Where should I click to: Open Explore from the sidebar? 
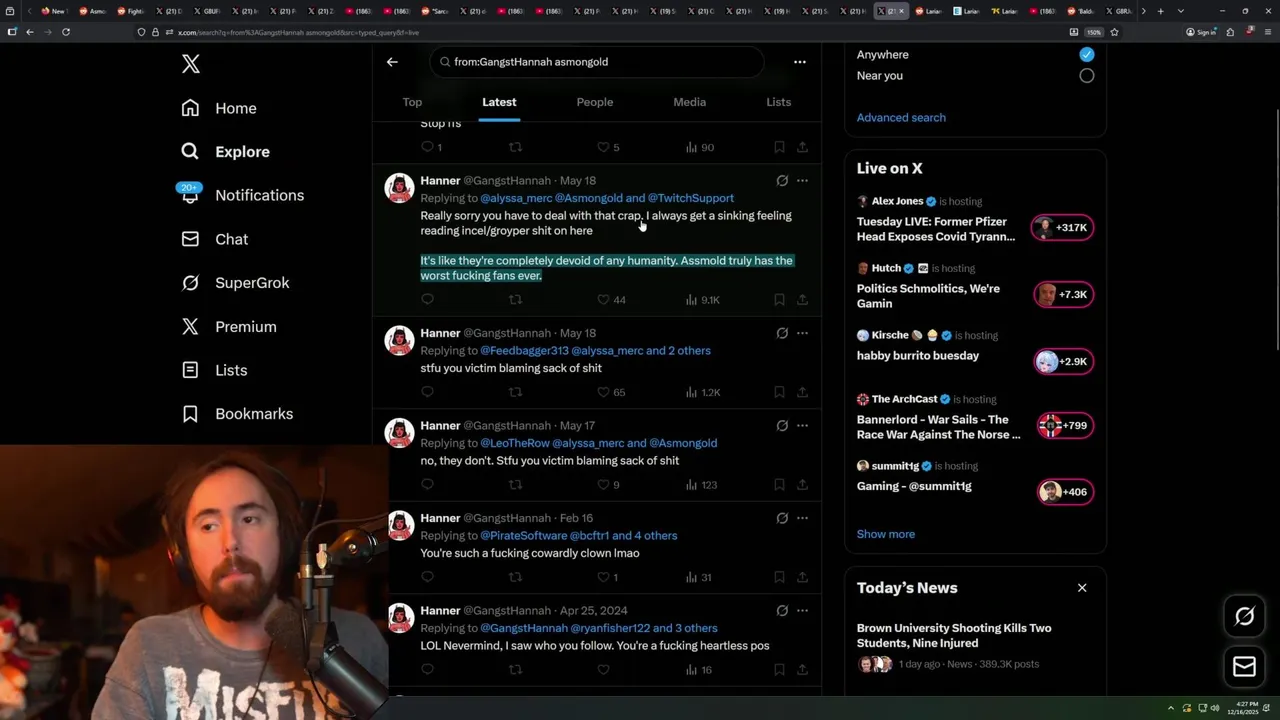225,152
